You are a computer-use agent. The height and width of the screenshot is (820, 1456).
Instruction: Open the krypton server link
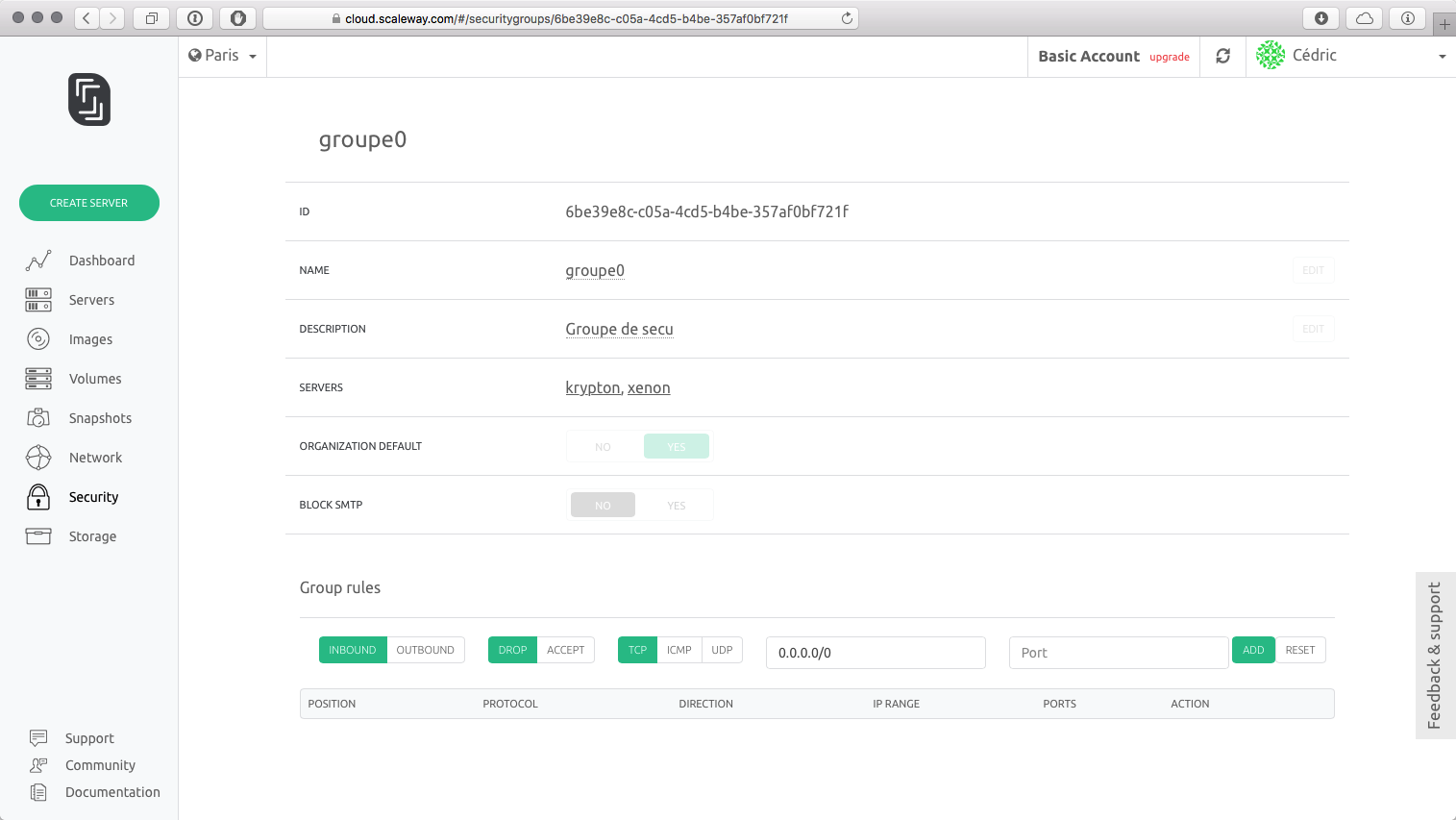pyautogui.click(x=592, y=388)
